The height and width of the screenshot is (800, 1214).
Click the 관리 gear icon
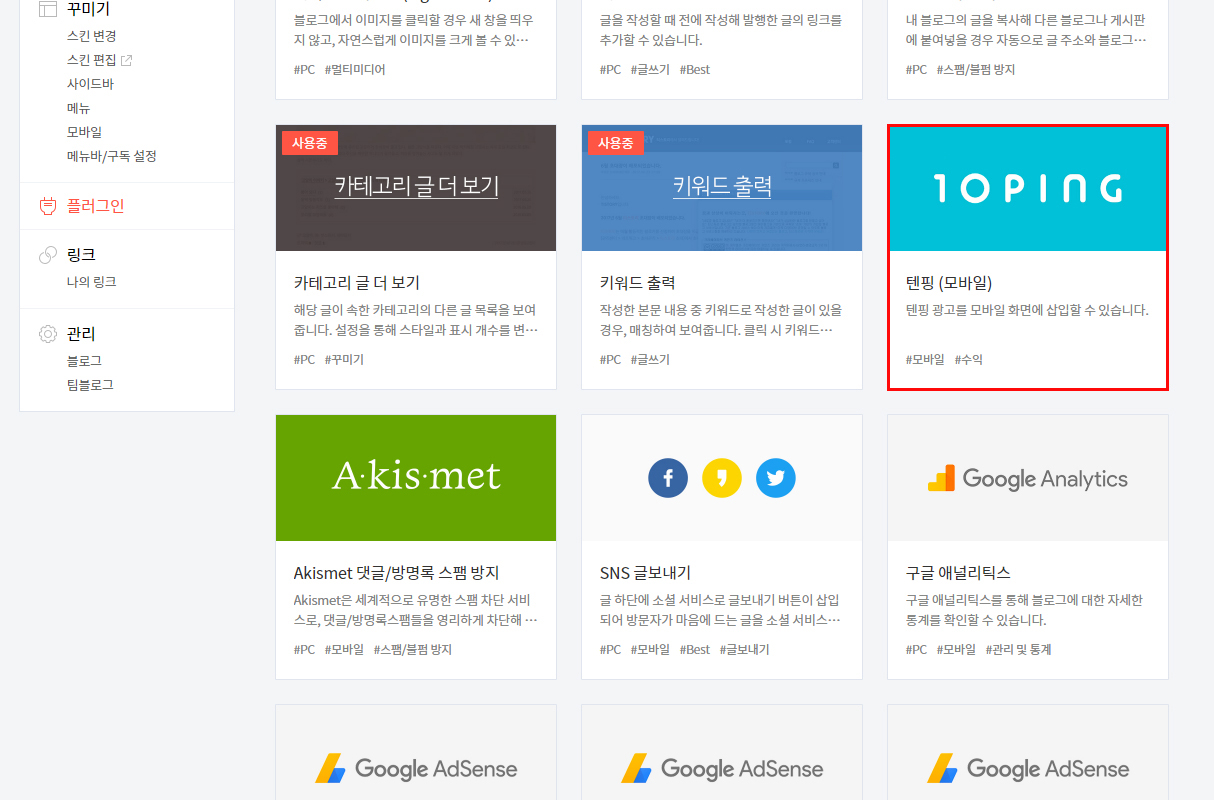point(47,334)
